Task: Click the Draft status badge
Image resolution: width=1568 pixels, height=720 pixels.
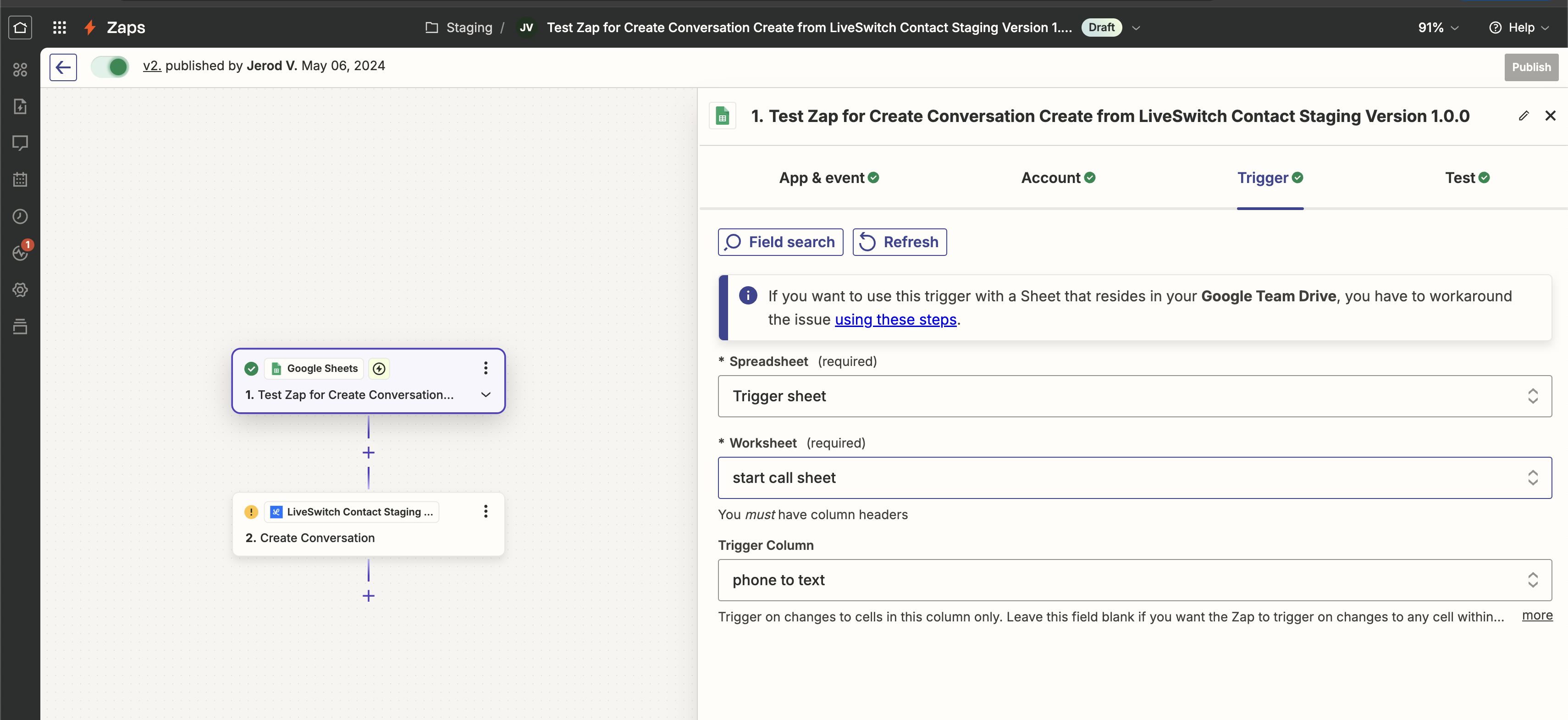Action: pos(1101,28)
